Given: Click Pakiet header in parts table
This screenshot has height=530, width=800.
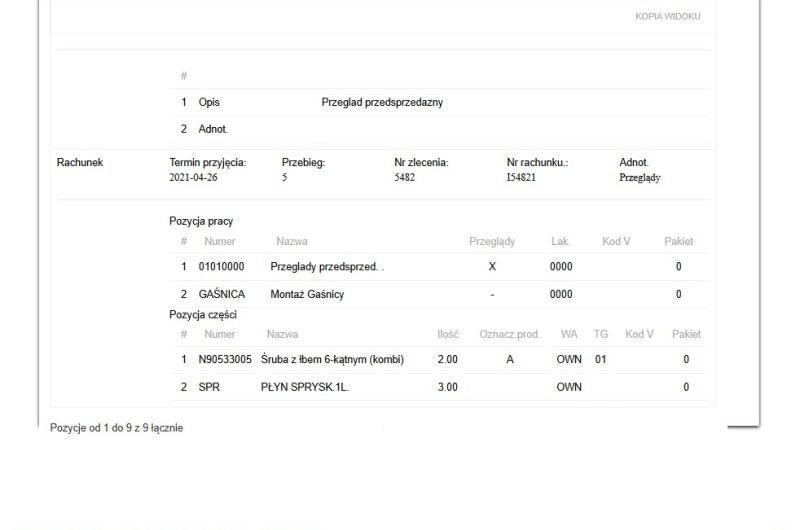Looking at the screenshot, I should [x=686, y=334].
